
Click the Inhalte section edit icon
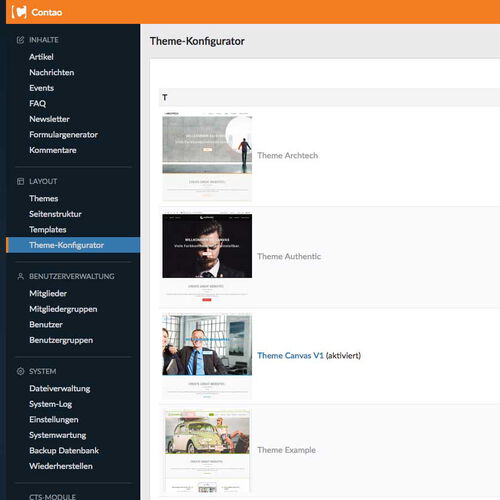pos(20,40)
